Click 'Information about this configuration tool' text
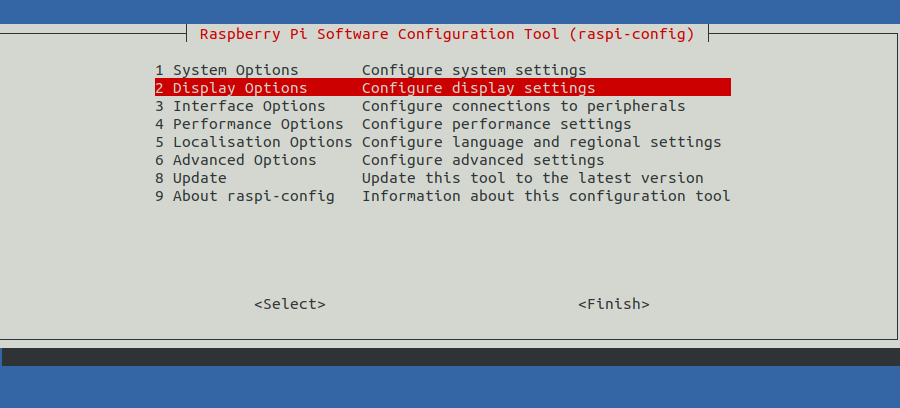Image resolution: width=900 pixels, height=408 pixels. pyautogui.click(x=546, y=196)
